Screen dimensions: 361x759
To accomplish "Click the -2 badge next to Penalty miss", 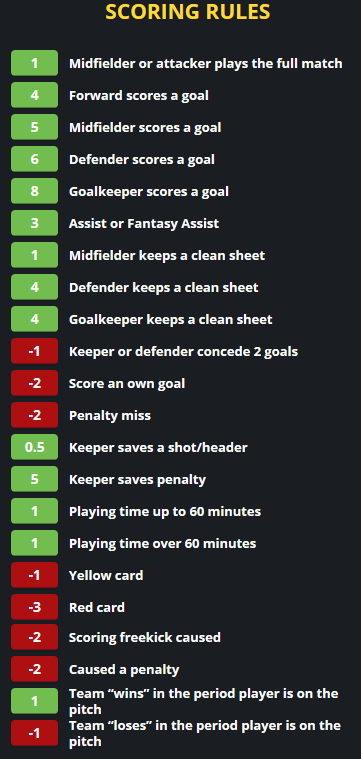I will (34, 415).
